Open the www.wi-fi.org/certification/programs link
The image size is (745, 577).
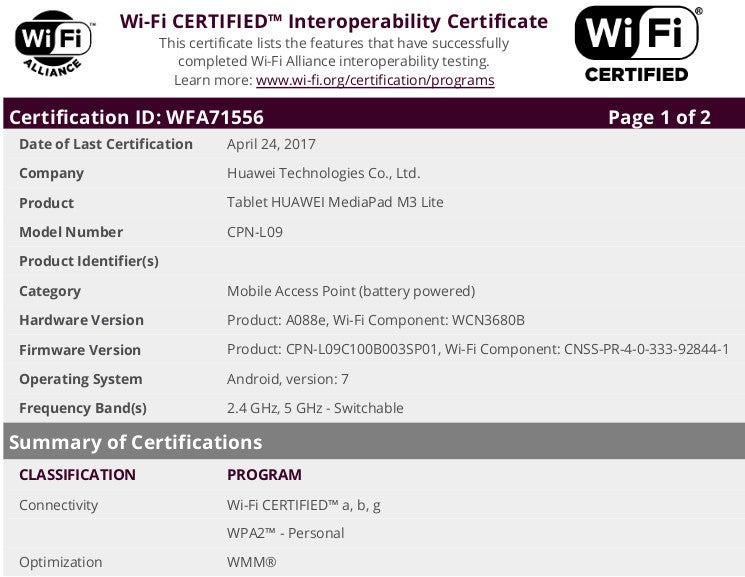[x=375, y=80]
